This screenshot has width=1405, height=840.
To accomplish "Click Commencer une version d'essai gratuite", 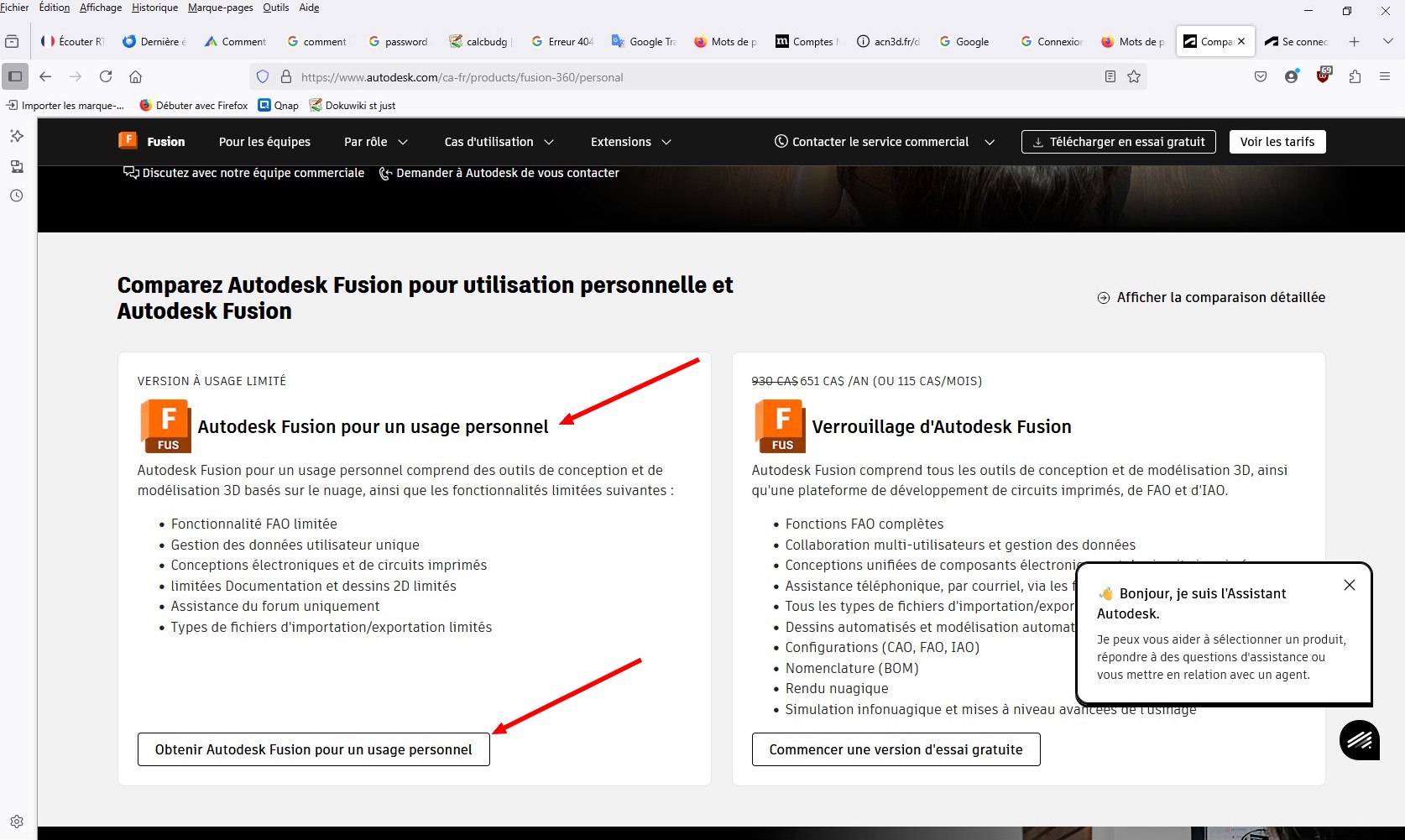I will (x=896, y=749).
